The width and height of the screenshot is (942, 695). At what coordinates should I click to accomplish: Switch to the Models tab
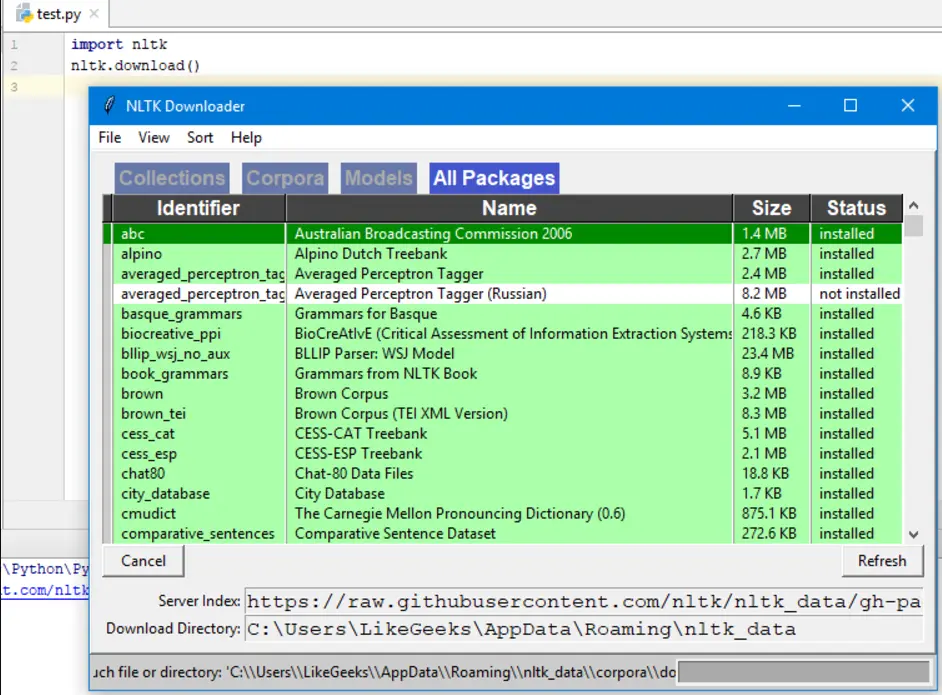pos(378,178)
